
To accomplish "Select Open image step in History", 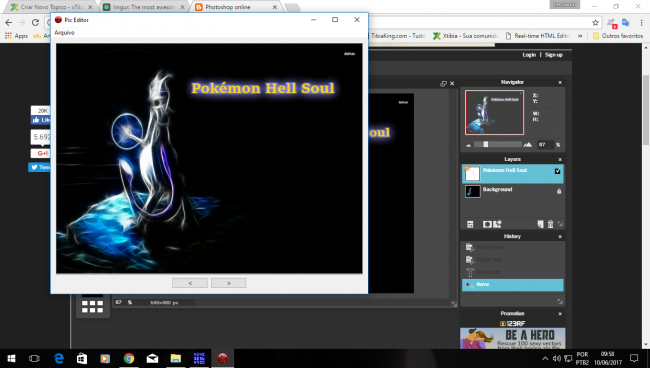I will (x=512, y=247).
